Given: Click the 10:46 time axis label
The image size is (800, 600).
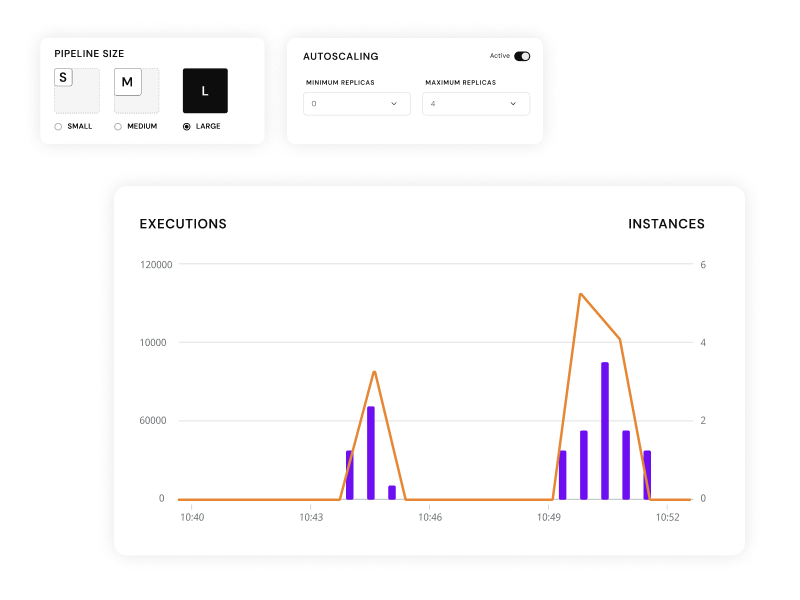Looking at the screenshot, I should [430, 517].
